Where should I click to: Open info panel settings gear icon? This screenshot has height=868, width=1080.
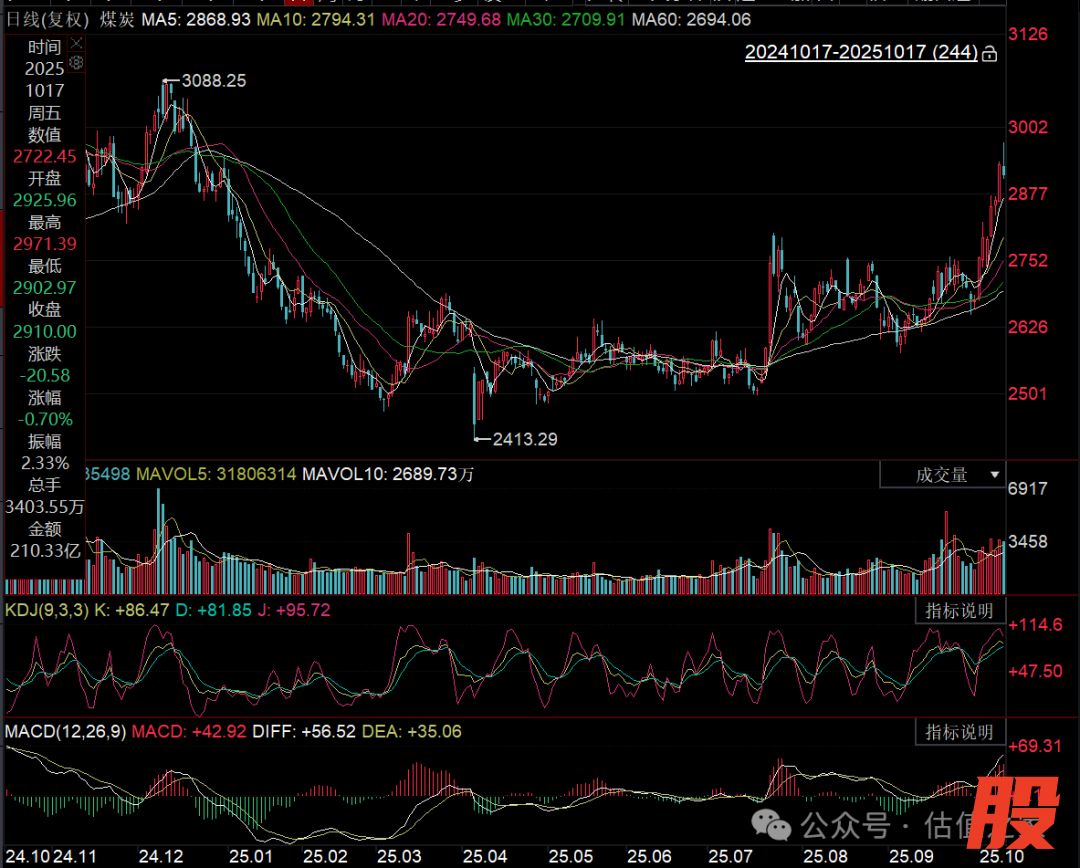tap(76, 62)
